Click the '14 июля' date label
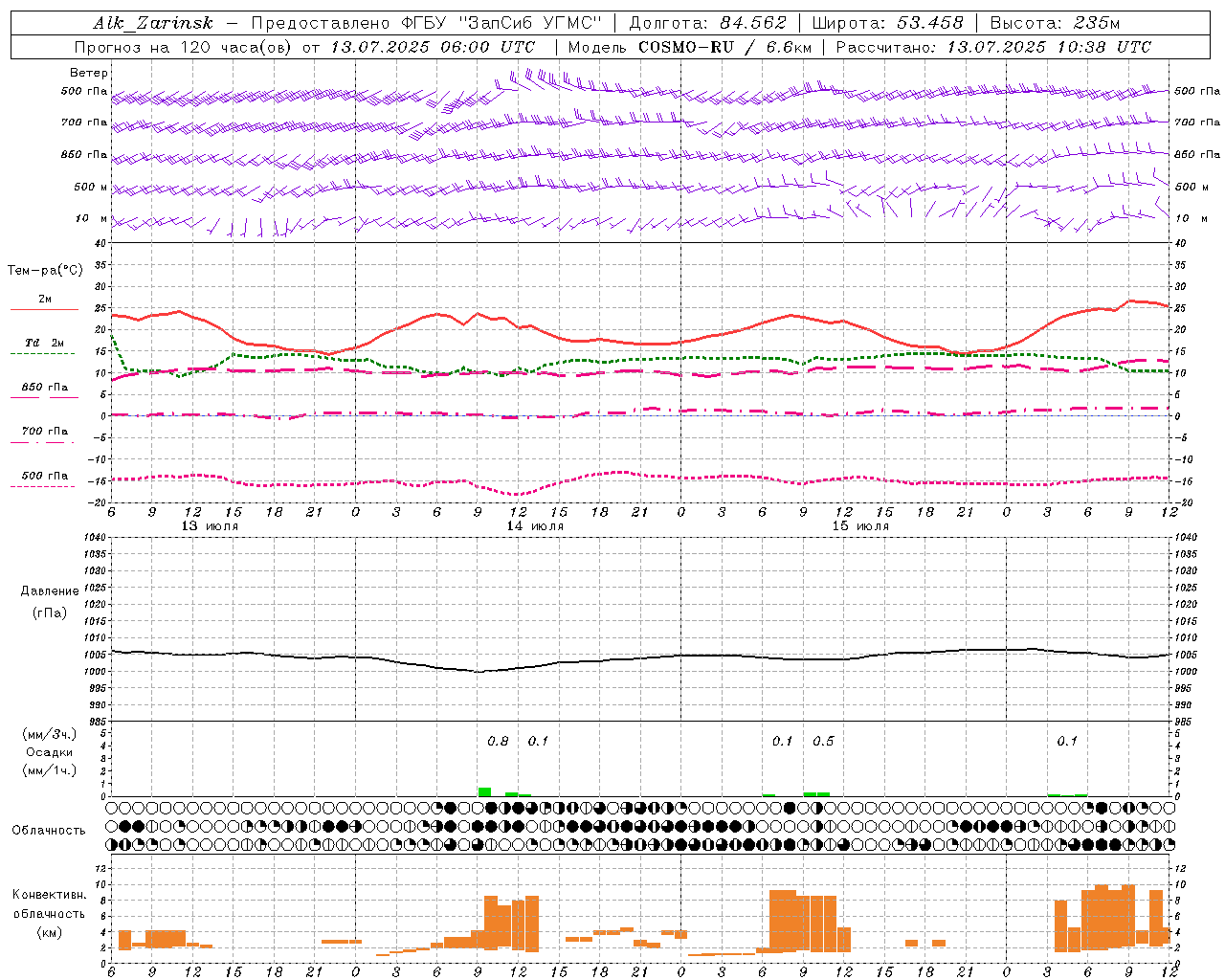 [535, 526]
